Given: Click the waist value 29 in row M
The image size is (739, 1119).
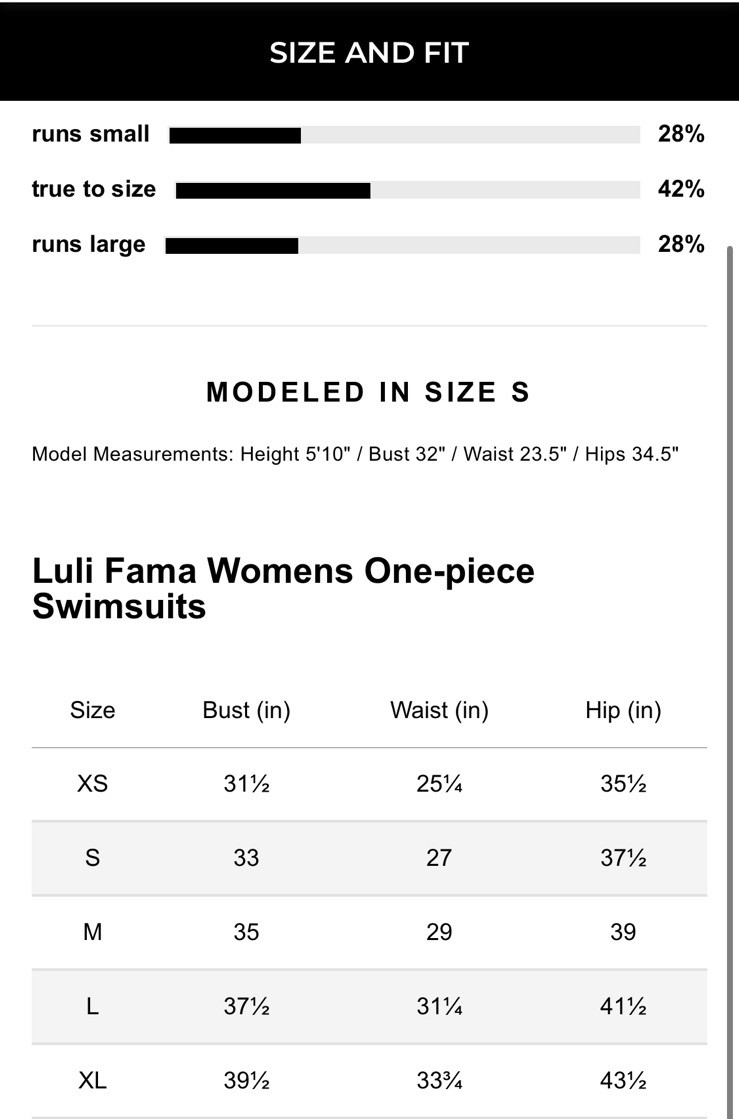Looking at the screenshot, I should pos(439,932).
